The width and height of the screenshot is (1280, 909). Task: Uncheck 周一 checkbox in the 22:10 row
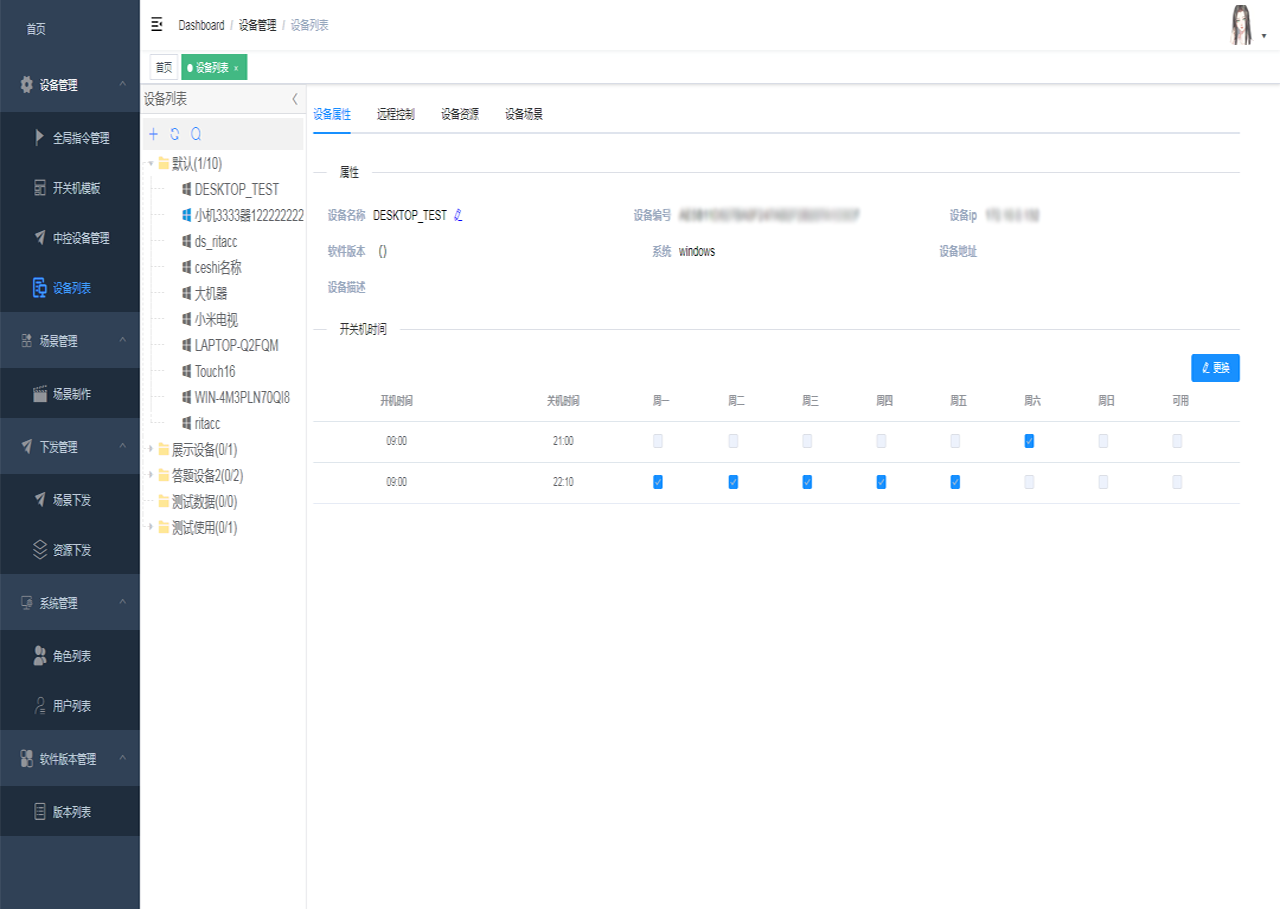[x=658, y=482]
